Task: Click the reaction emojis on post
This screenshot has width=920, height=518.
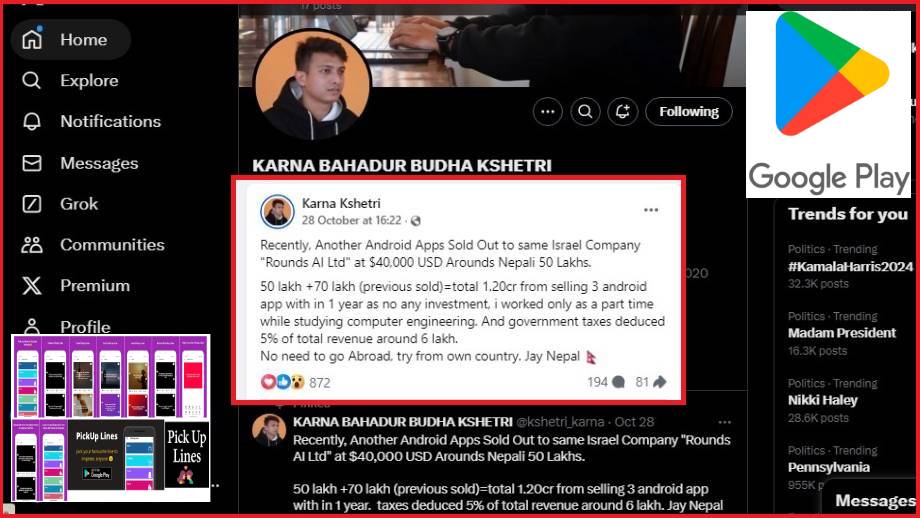Action: [283, 382]
